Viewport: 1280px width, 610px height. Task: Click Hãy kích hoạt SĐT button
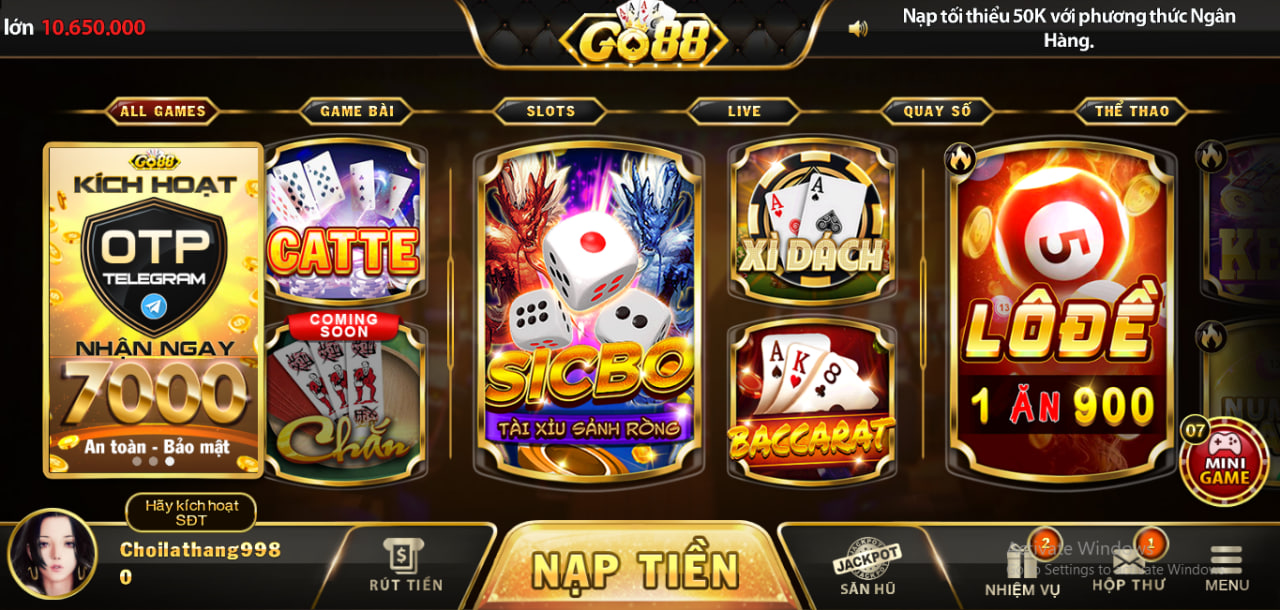191,512
